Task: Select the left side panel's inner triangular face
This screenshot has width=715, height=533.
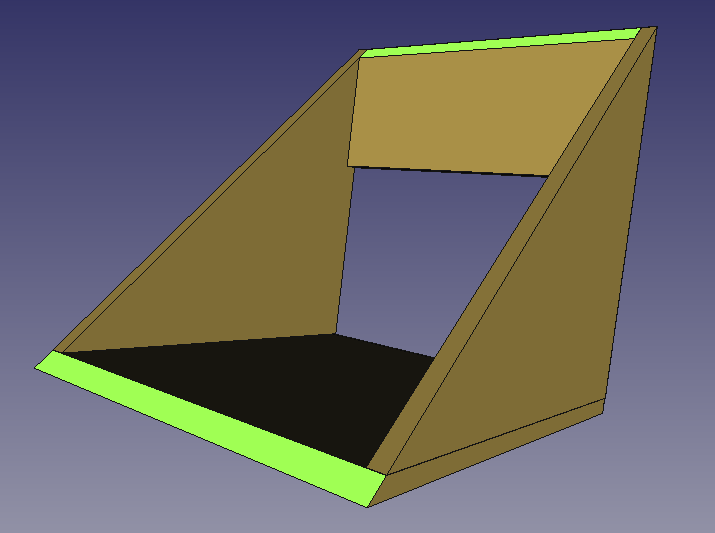Action: (x=250, y=250)
